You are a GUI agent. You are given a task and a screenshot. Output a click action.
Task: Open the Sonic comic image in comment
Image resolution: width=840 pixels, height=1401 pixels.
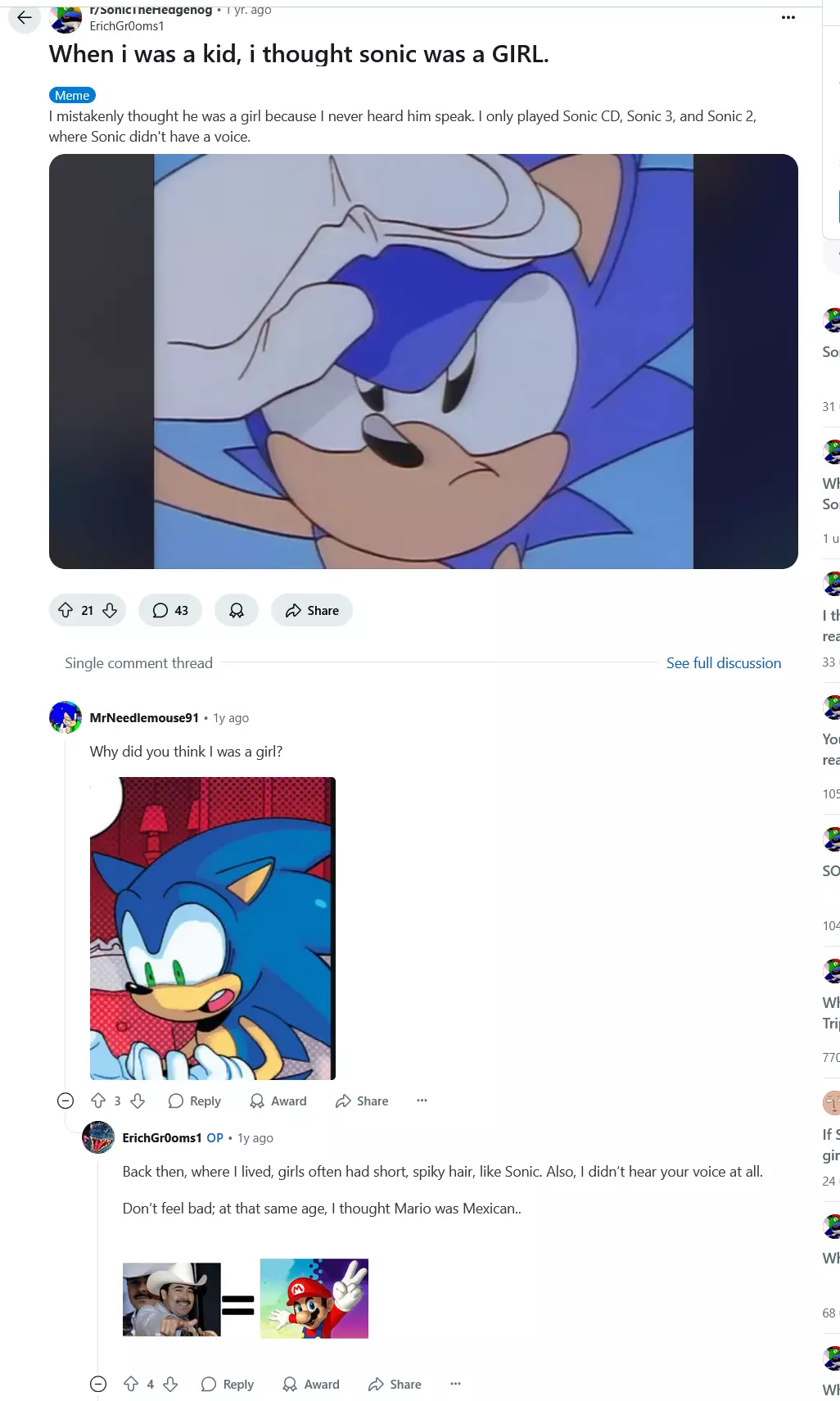pyautogui.click(x=213, y=928)
